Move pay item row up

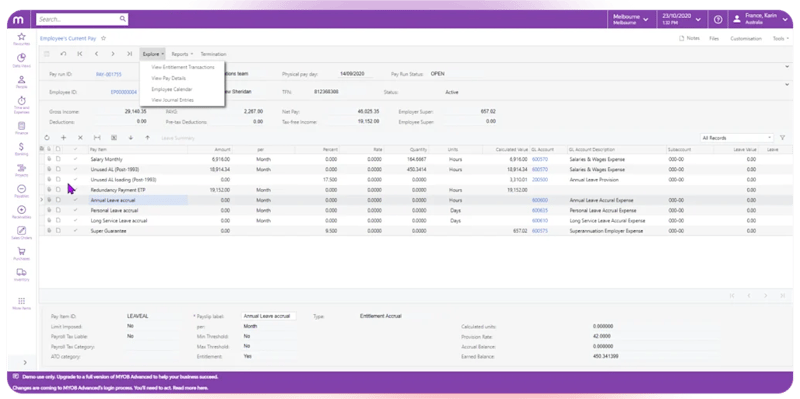point(147,138)
